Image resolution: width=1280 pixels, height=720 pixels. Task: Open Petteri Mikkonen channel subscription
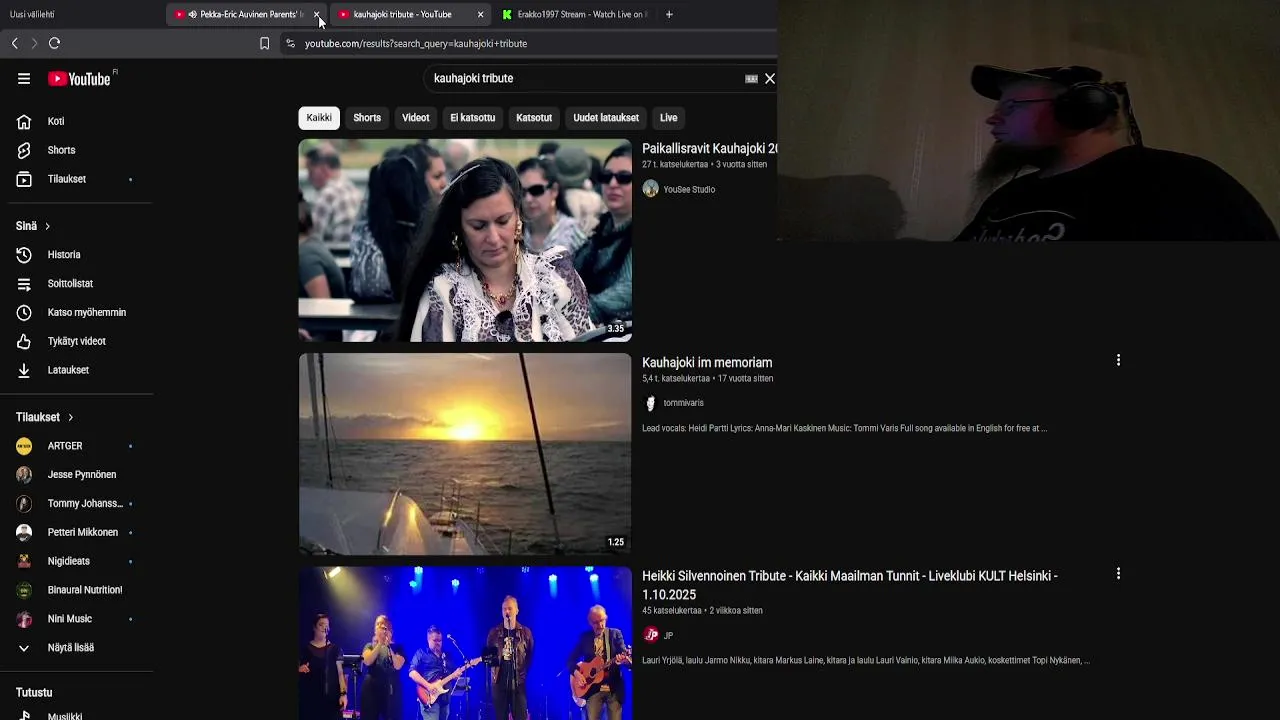(77, 533)
